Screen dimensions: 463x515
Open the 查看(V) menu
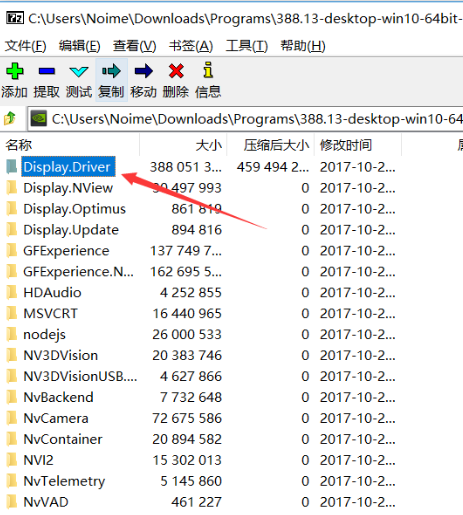[x=134, y=46]
